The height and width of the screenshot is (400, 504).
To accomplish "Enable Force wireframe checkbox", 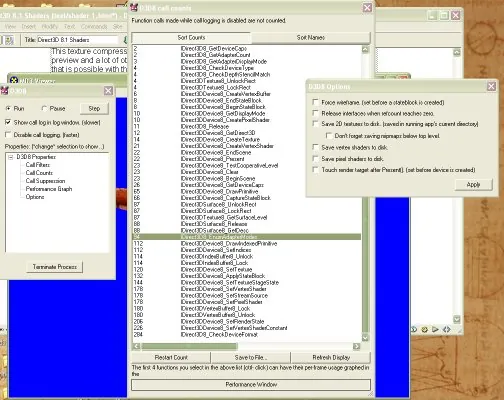I will (315, 102).
